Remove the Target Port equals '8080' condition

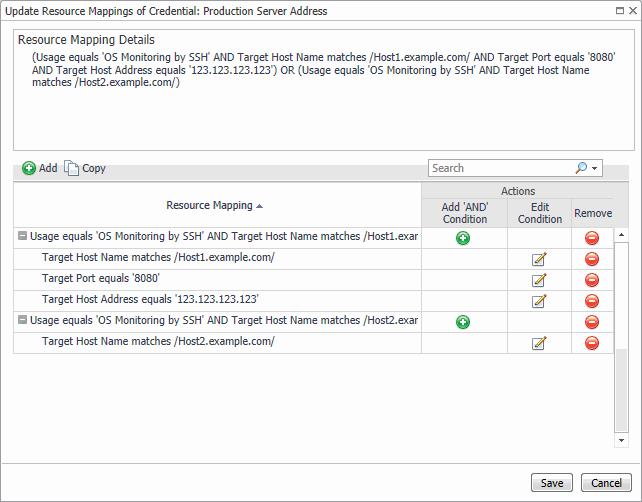tap(591, 280)
